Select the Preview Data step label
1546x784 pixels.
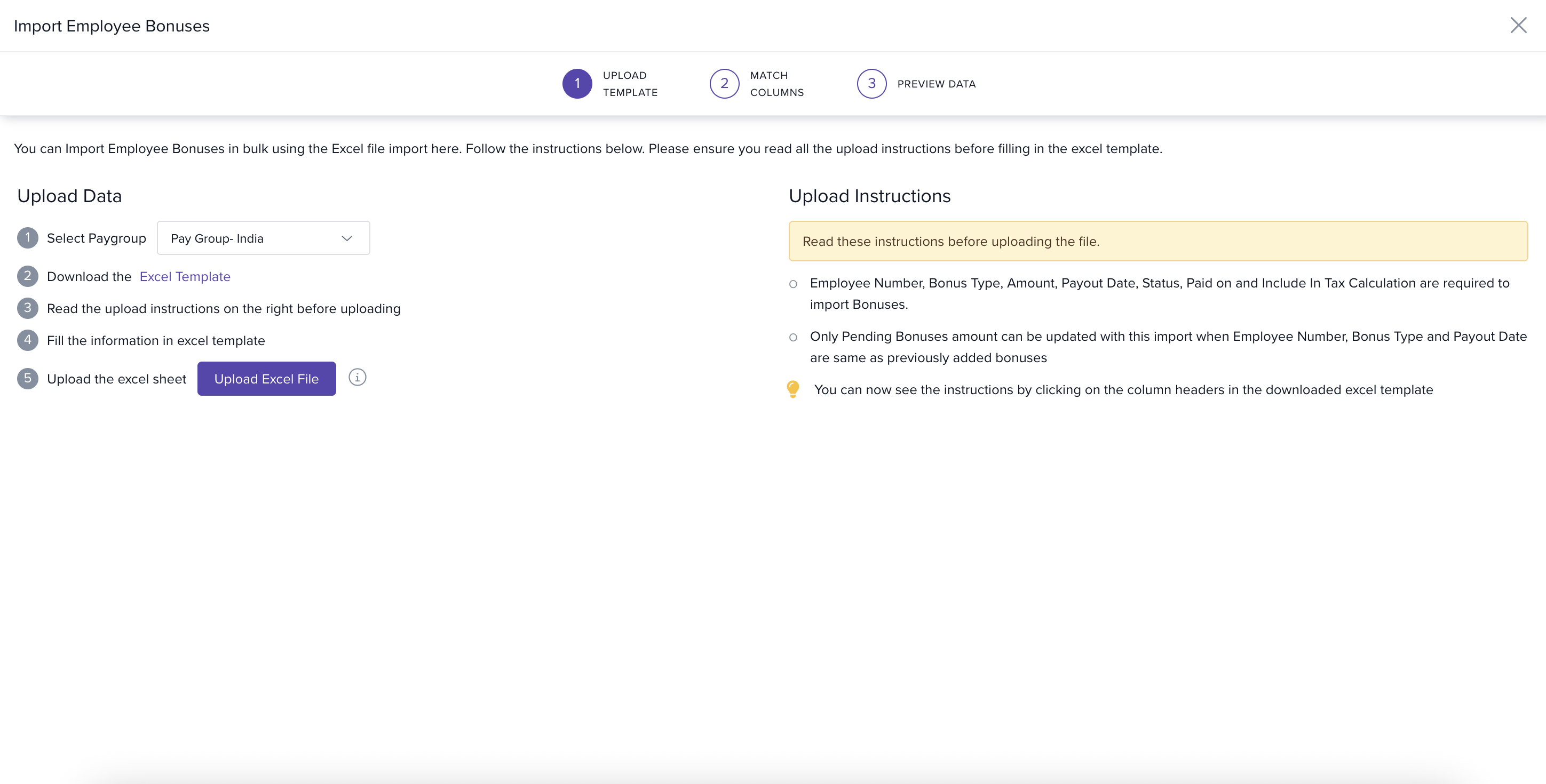point(936,84)
